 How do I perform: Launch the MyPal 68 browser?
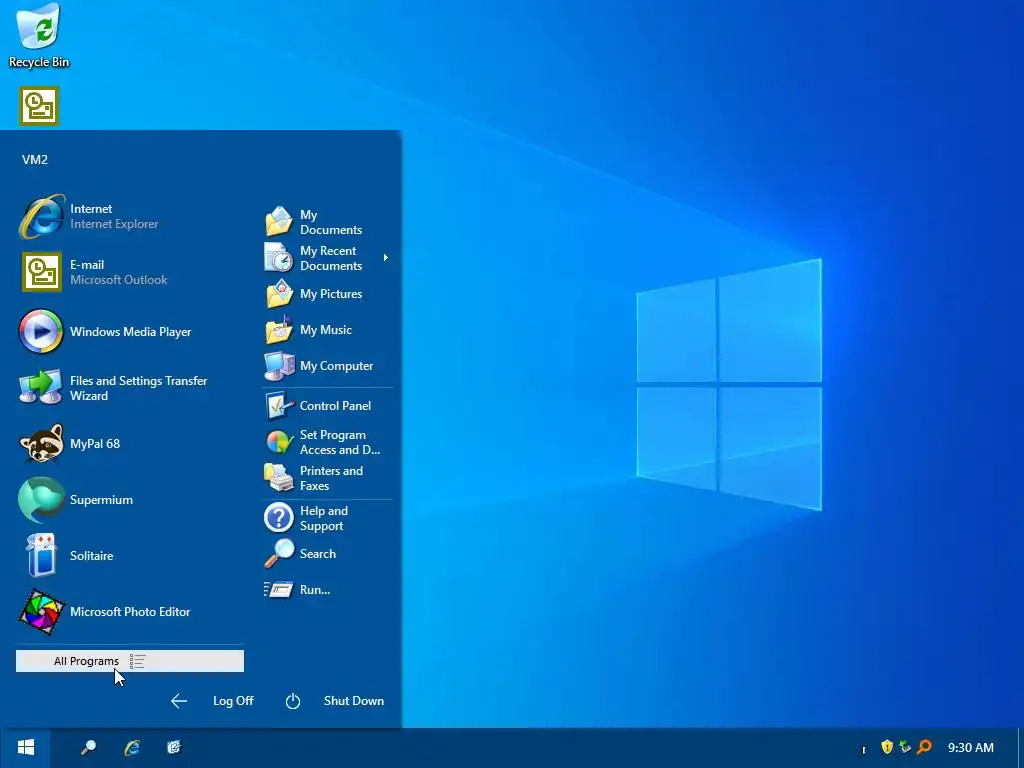[x=131, y=443]
